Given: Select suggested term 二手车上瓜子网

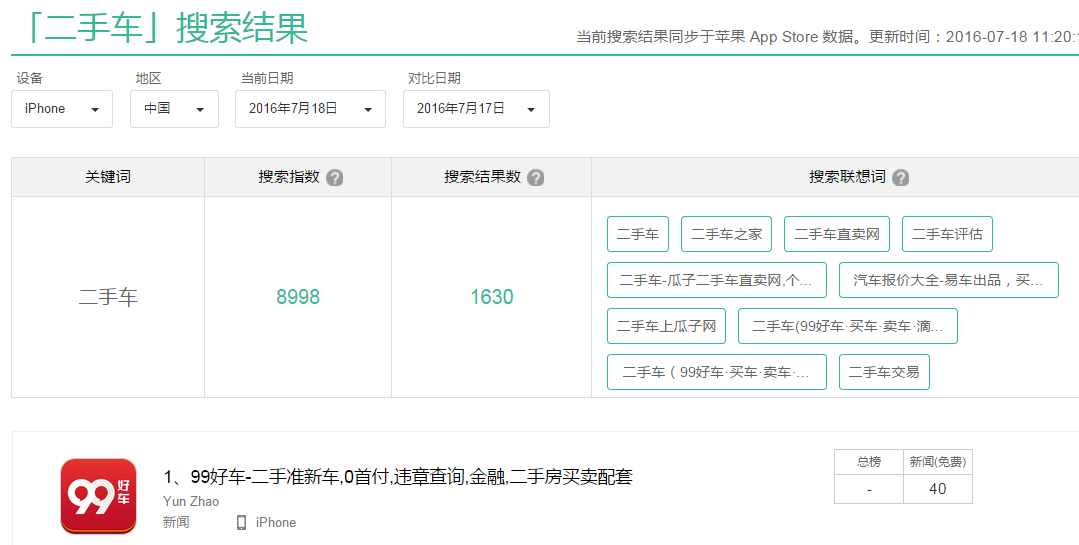Looking at the screenshot, I should pos(666,326).
